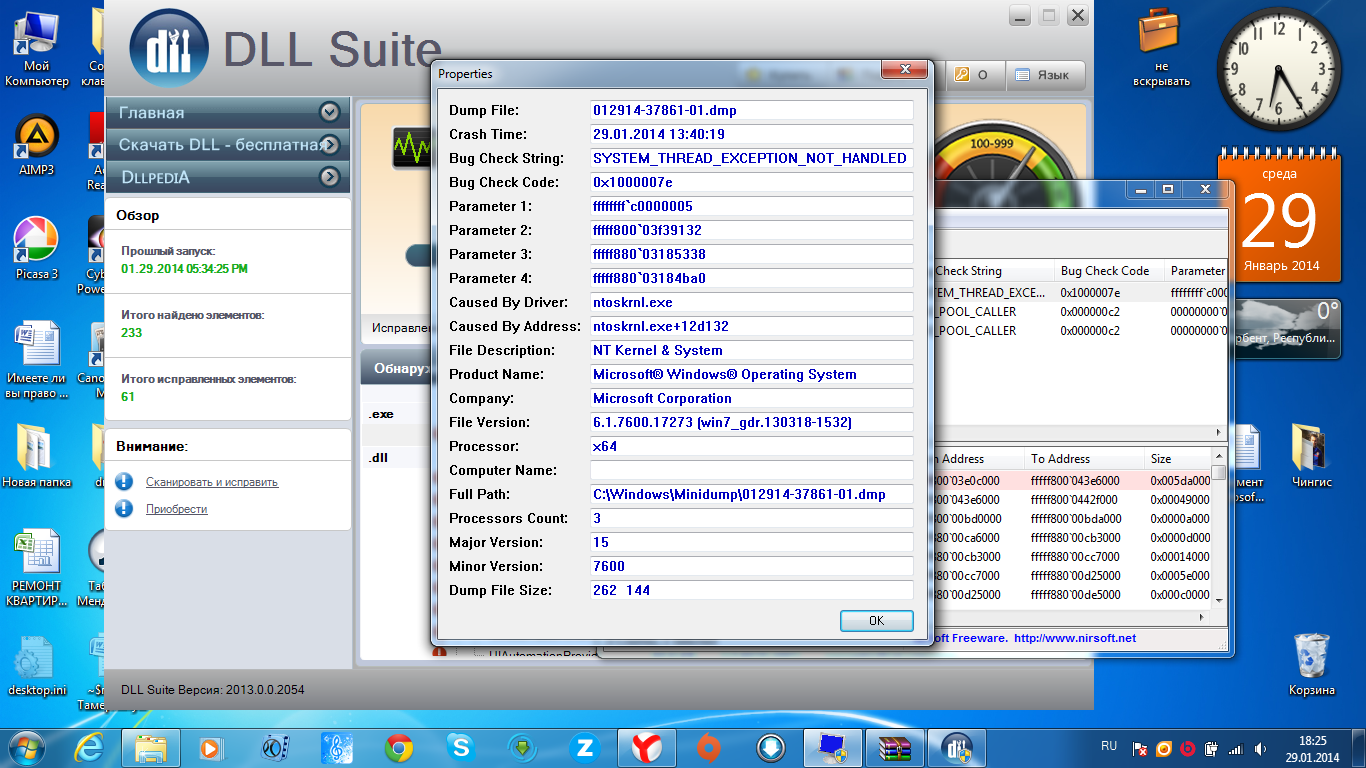Open the Windows Start menu
Image resolution: width=1366 pixels, height=768 pixels.
coord(28,746)
